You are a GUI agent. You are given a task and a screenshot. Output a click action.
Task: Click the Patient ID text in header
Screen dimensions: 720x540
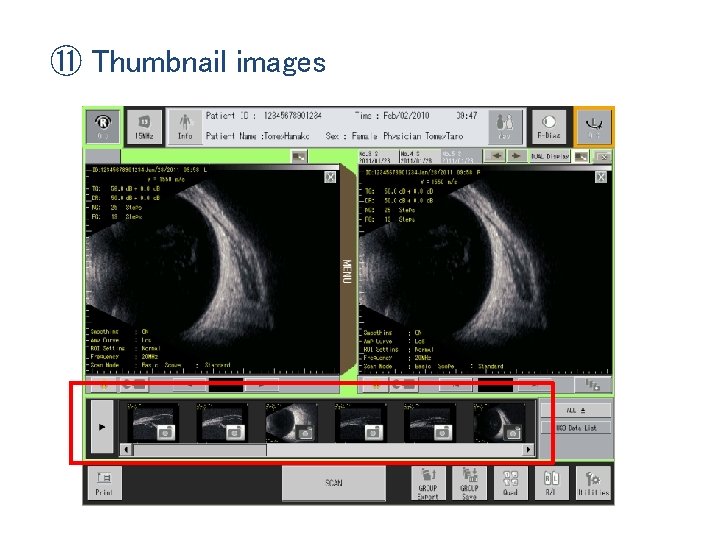click(263, 116)
